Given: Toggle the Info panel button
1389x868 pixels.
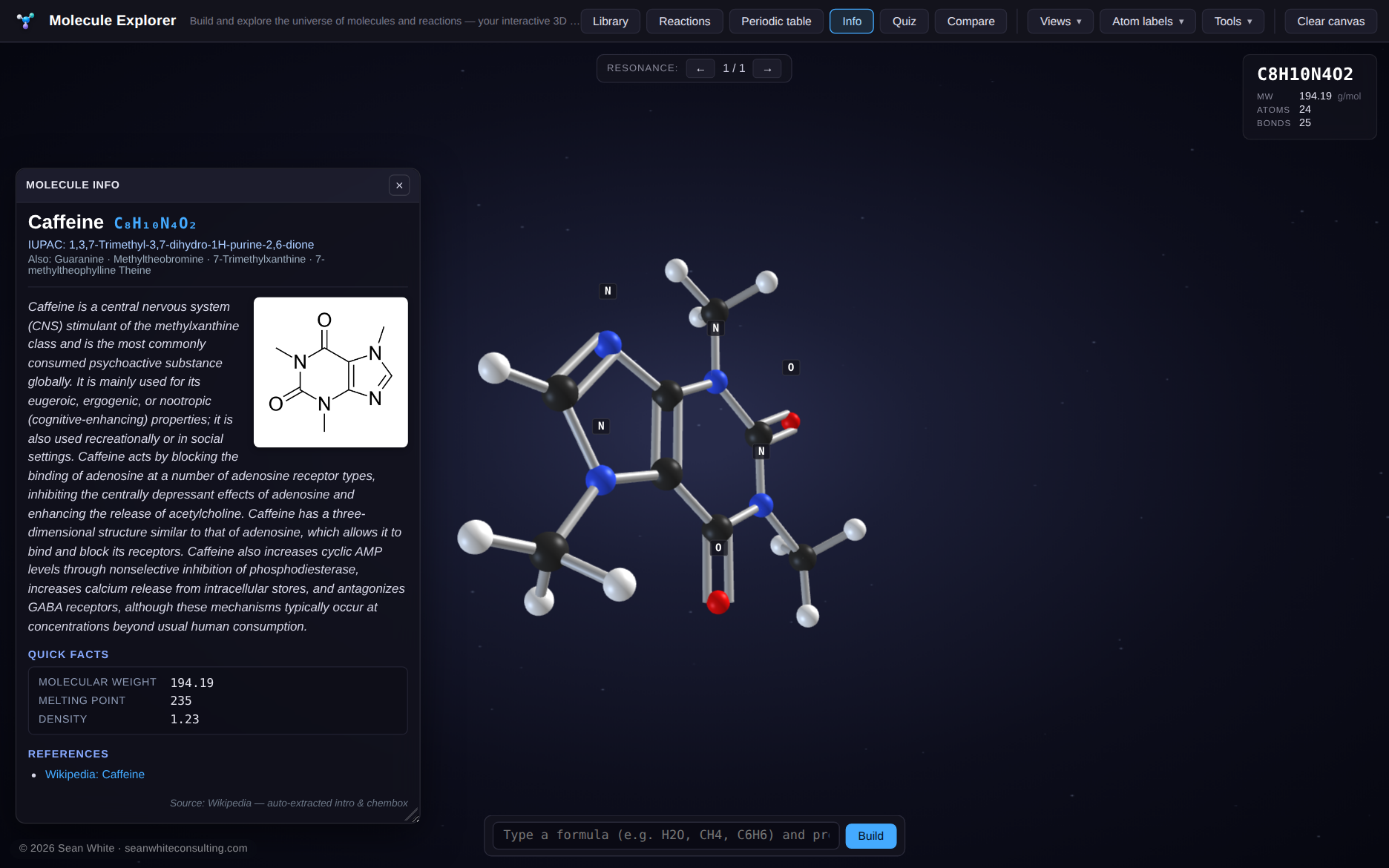Looking at the screenshot, I should (x=852, y=22).
